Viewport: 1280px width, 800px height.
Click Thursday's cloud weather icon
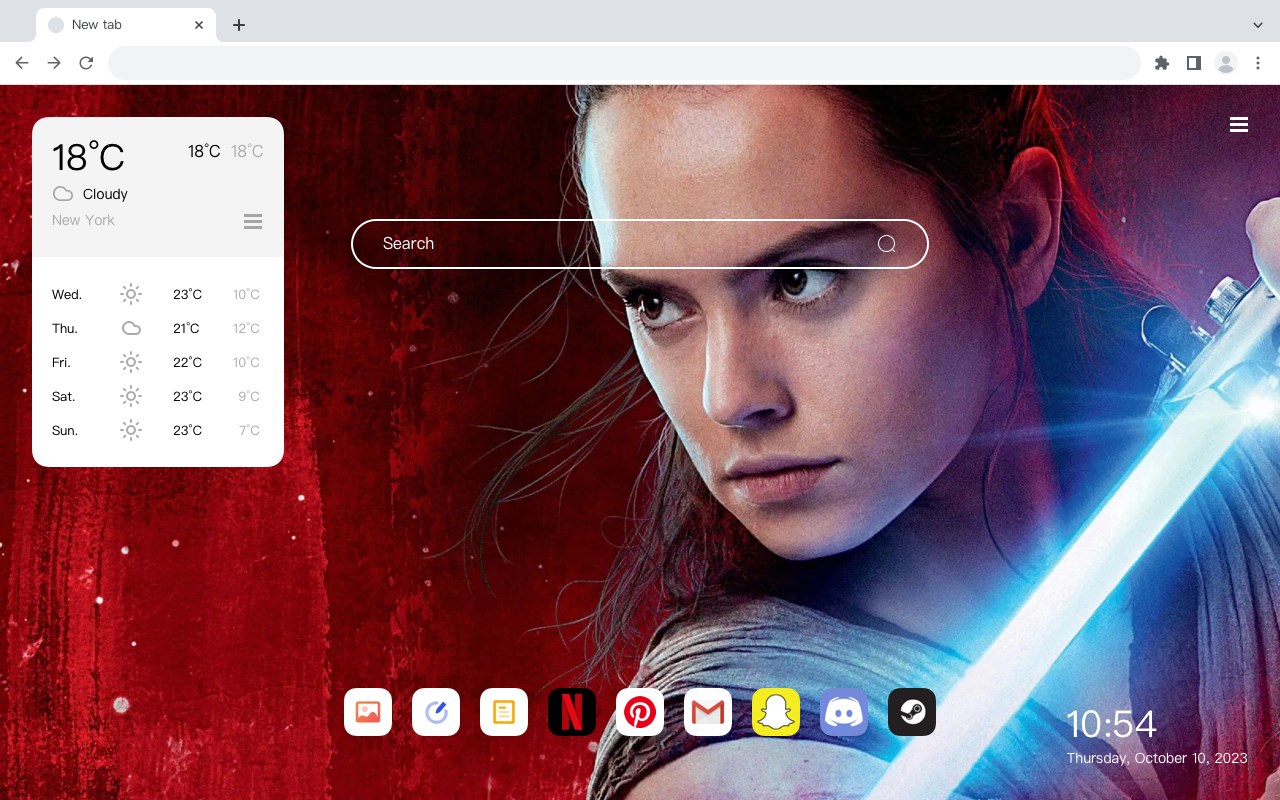click(x=131, y=328)
